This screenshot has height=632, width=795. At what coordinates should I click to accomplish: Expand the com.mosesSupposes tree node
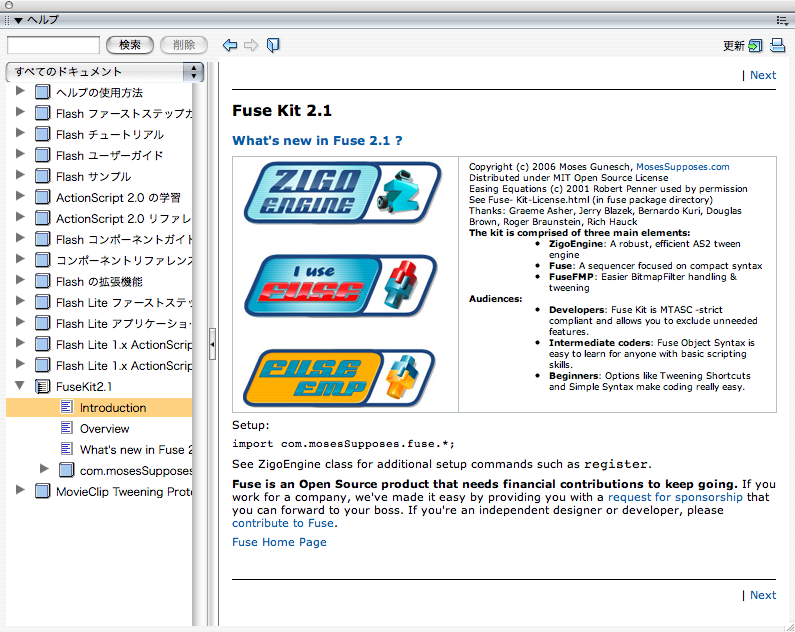(x=44, y=469)
